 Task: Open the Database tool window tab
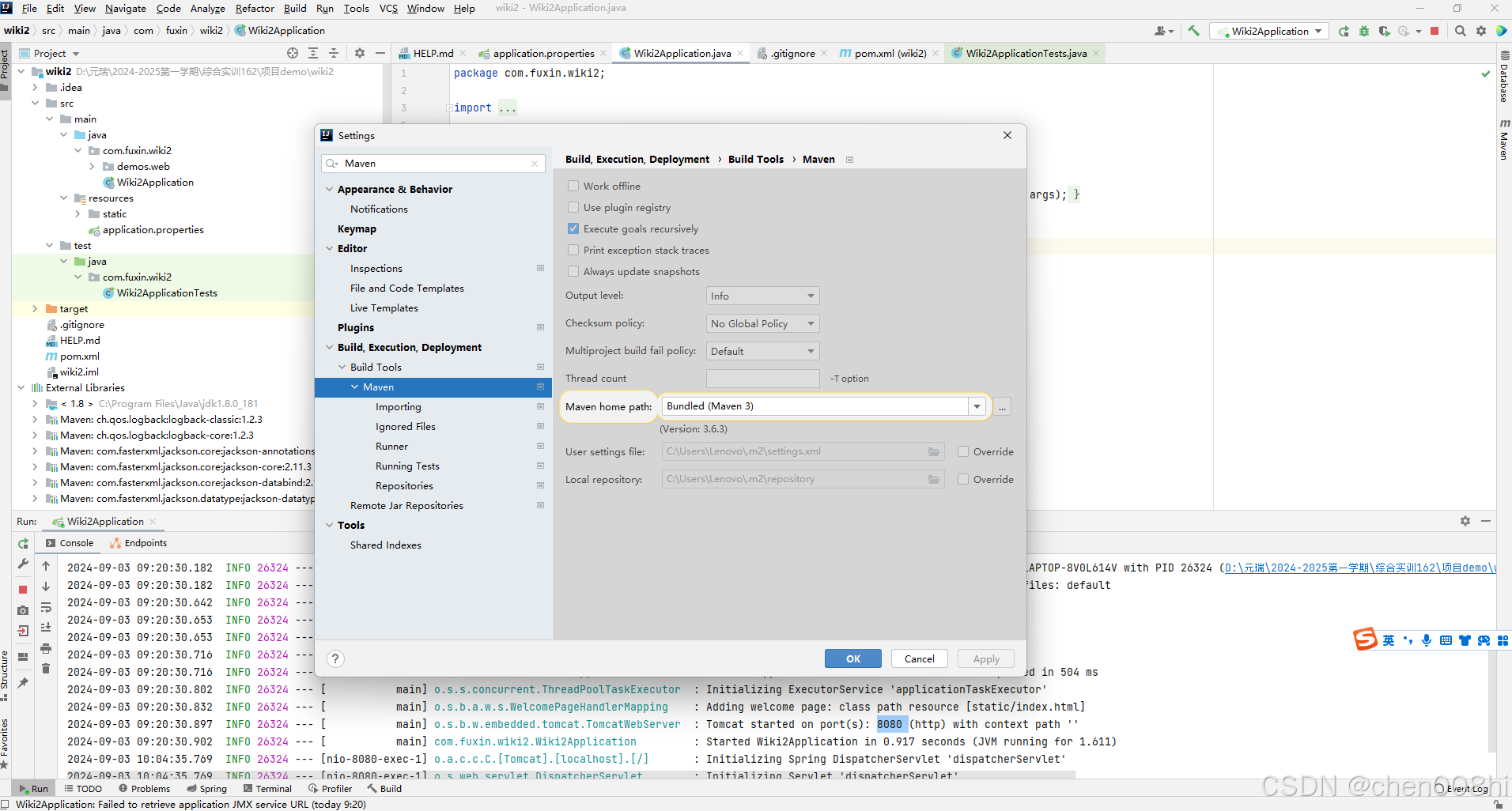pyautogui.click(x=1503, y=75)
